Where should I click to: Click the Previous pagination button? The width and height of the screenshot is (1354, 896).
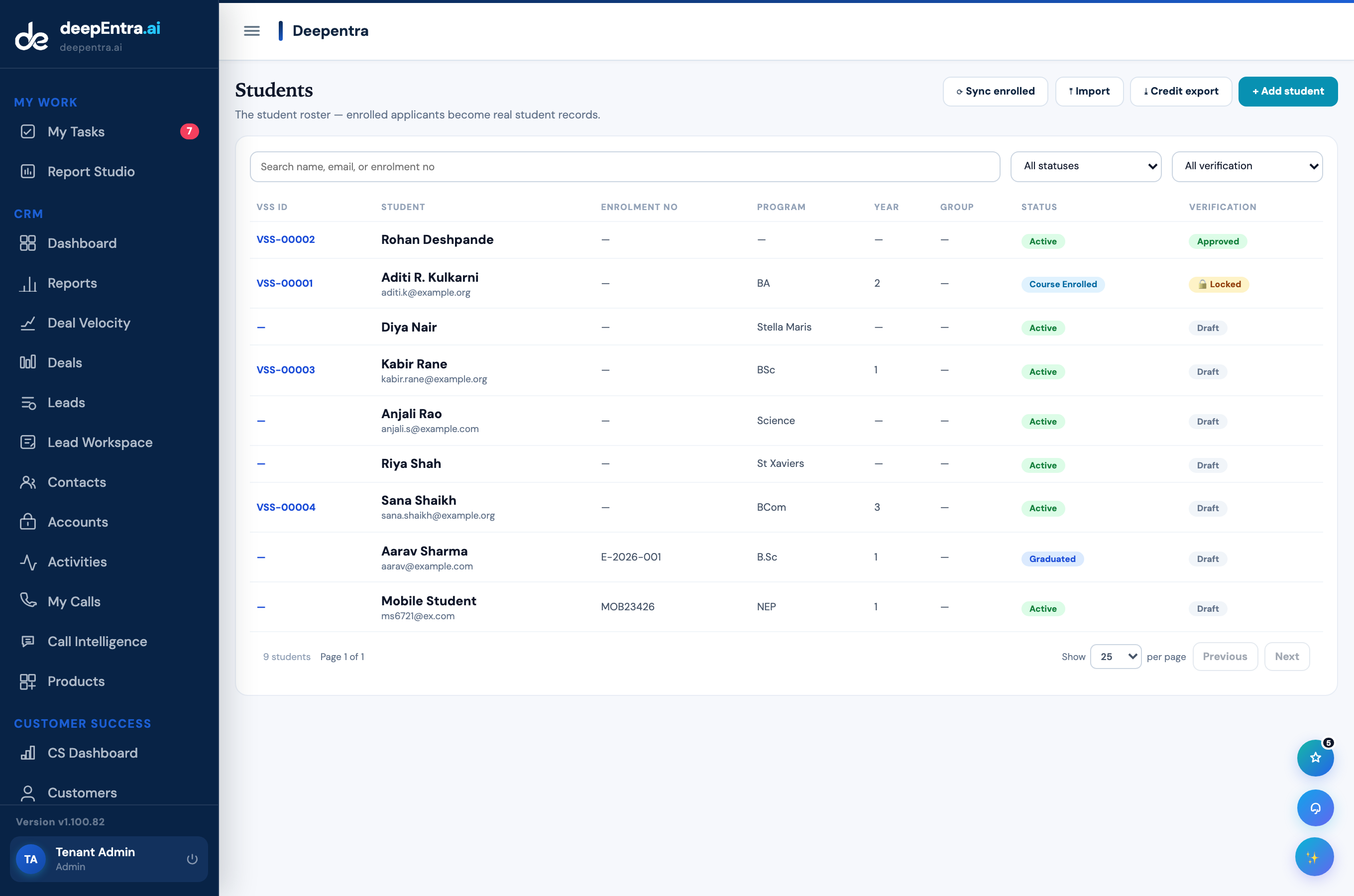[1225, 657]
